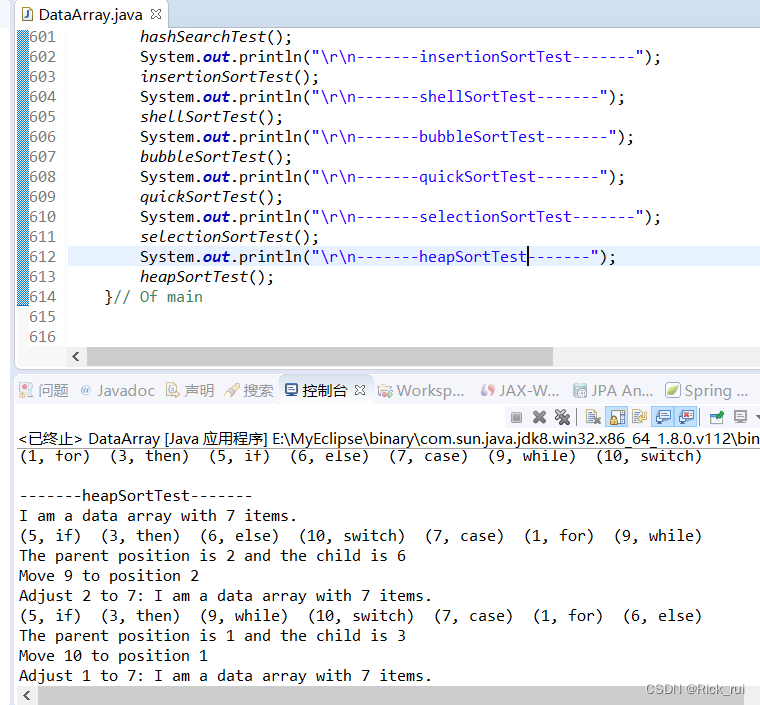Expand the console selection dropdown arrow
The height and width of the screenshot is (705, 760).
pyautogui.click(x=757, y=417)
